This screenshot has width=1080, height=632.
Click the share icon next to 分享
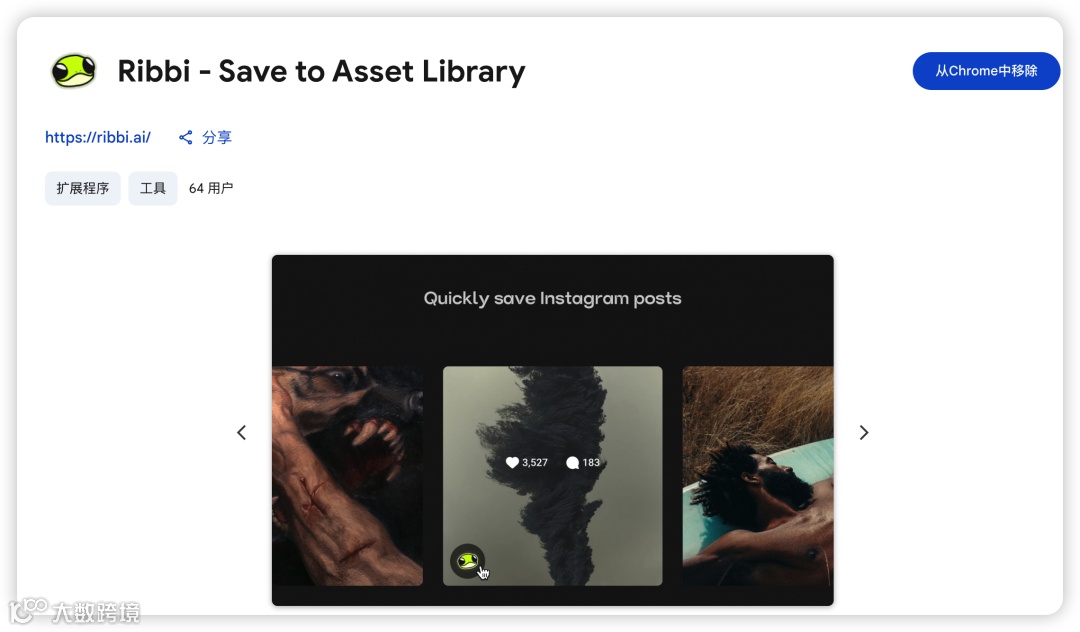(185, 138)
